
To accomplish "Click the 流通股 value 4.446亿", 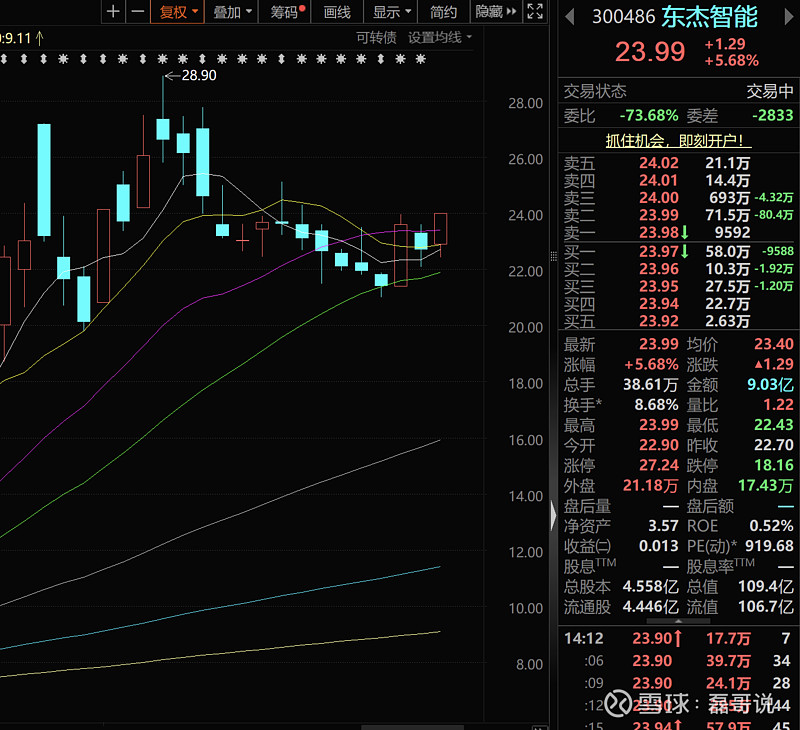I will click(x=651, y=607).
